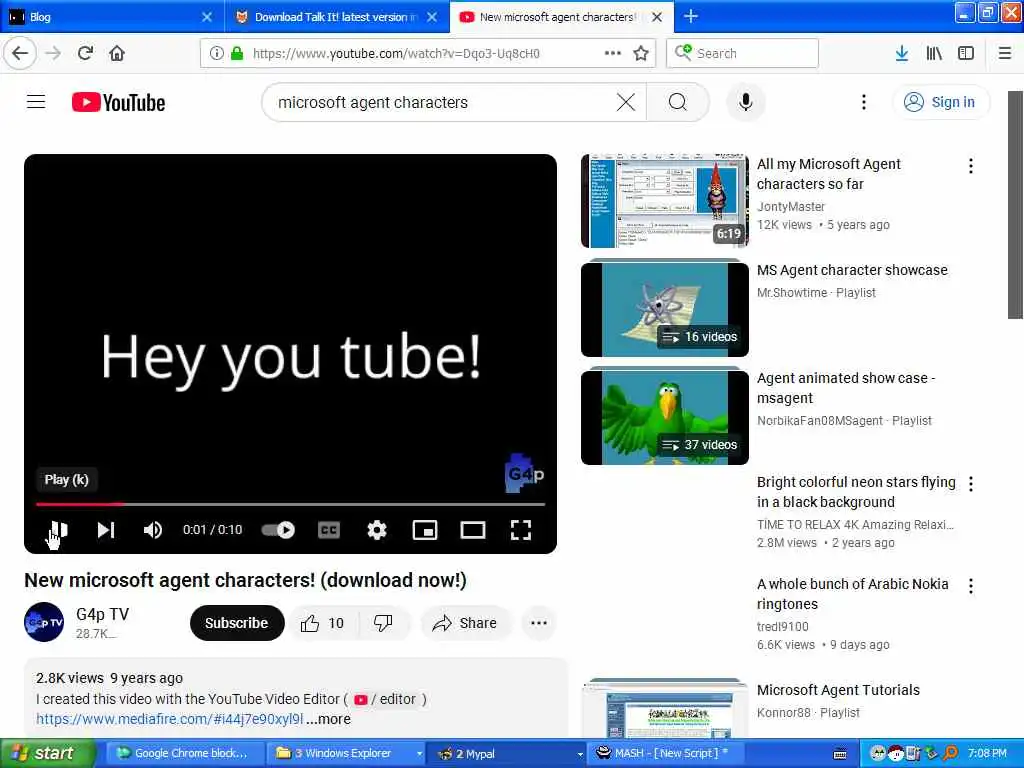This screenshot has width=1024, height=768.
Task: Toggle the autoplay switch in the player
Action: [278, 530]
